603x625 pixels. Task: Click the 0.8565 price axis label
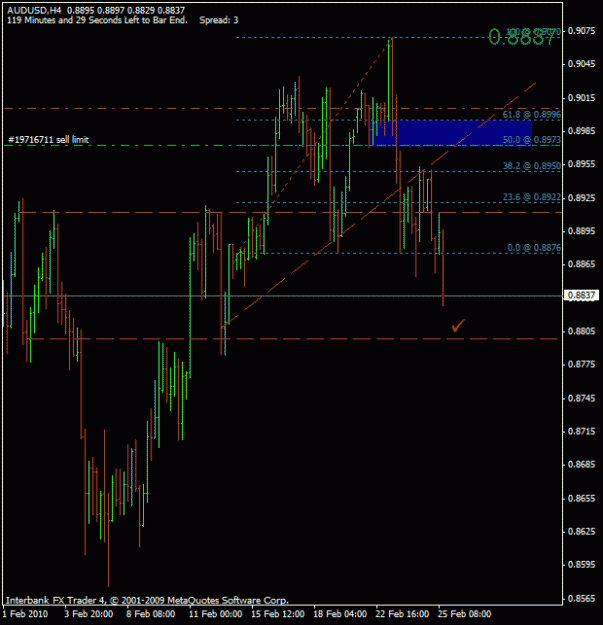coord(581,598)
